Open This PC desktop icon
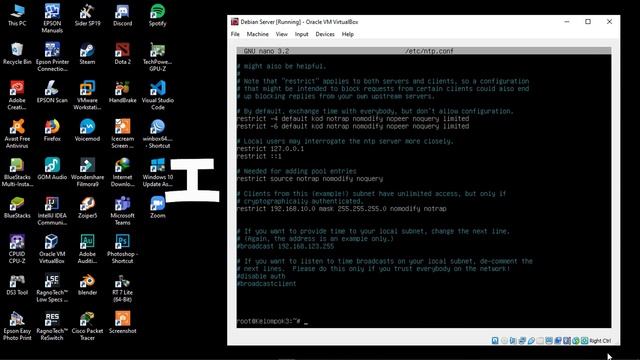This screenshot has width=640, height=360. 17,16
